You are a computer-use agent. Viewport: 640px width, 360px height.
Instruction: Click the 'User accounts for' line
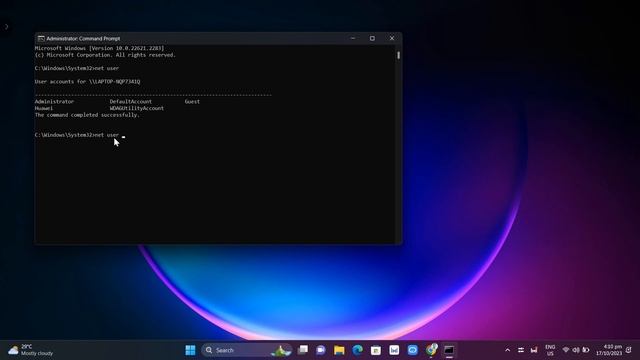[87, 82]
